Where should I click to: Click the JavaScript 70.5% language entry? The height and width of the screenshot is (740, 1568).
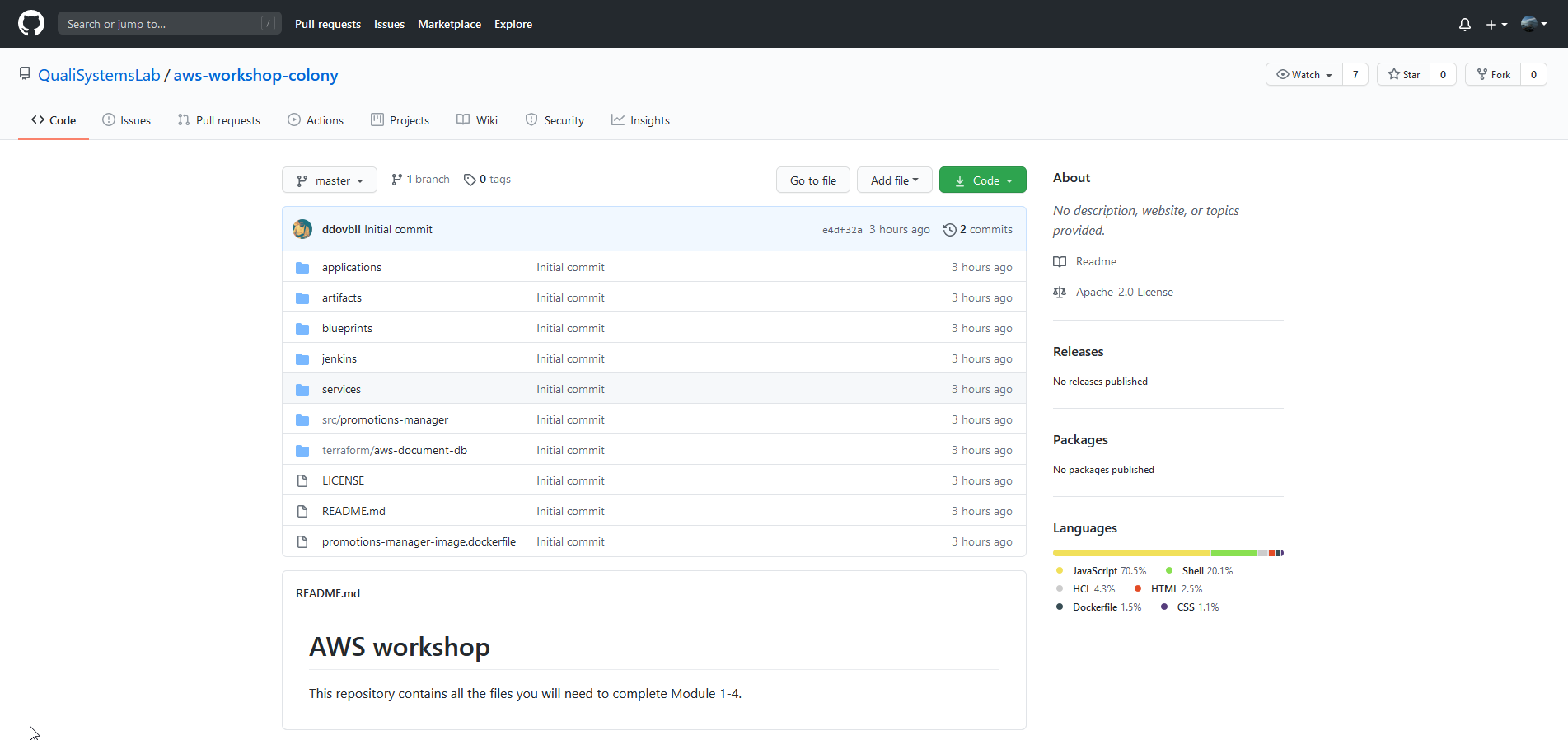tap(1101, 571)
